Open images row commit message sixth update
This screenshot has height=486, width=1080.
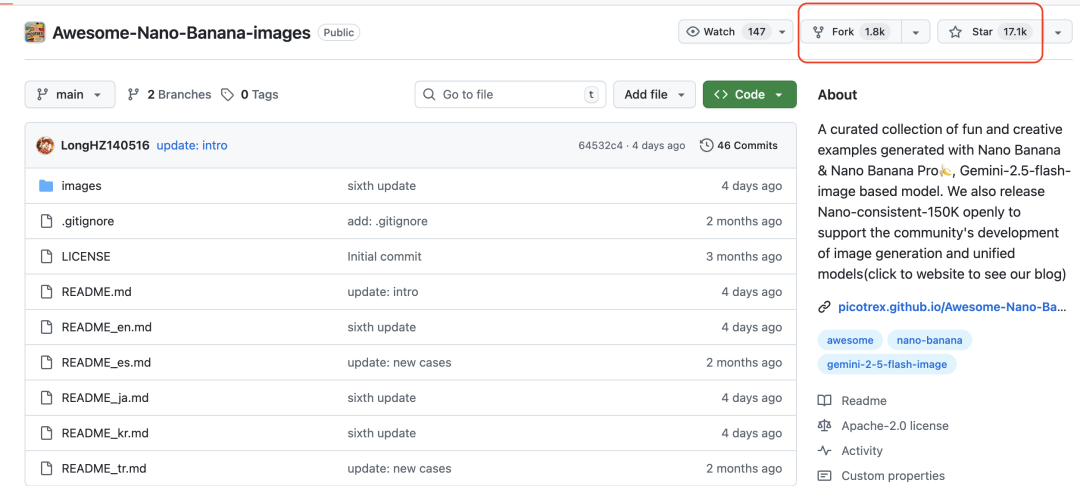pyautogui.click(x=382, y=186)
